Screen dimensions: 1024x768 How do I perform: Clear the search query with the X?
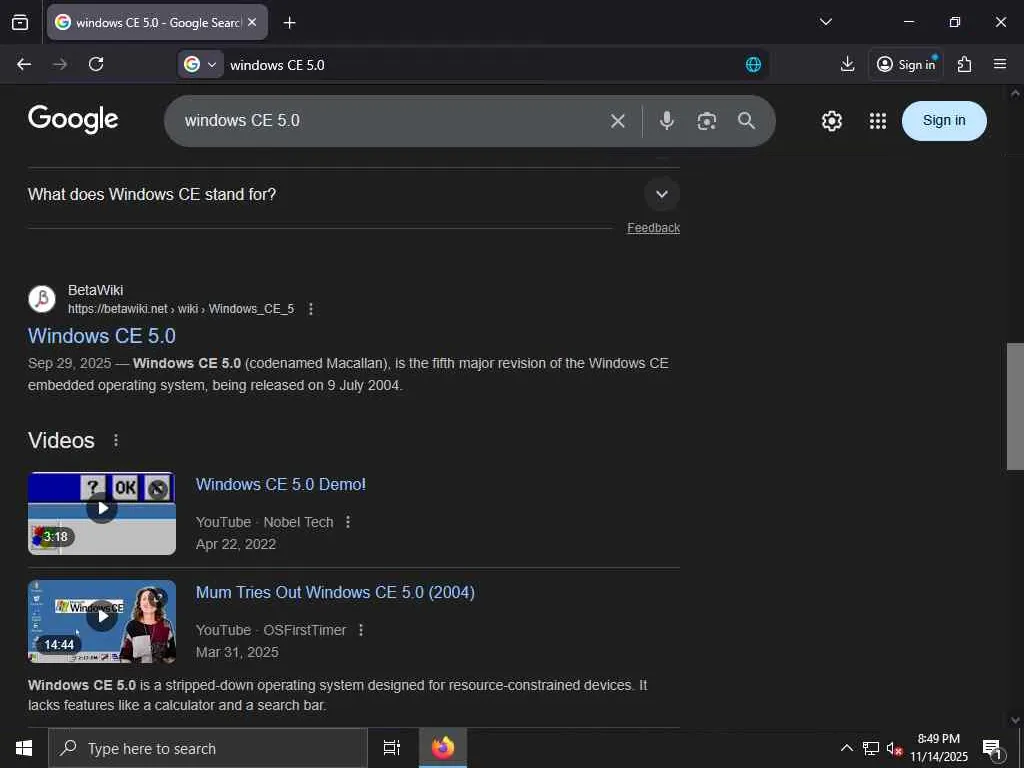pos(618,121)
